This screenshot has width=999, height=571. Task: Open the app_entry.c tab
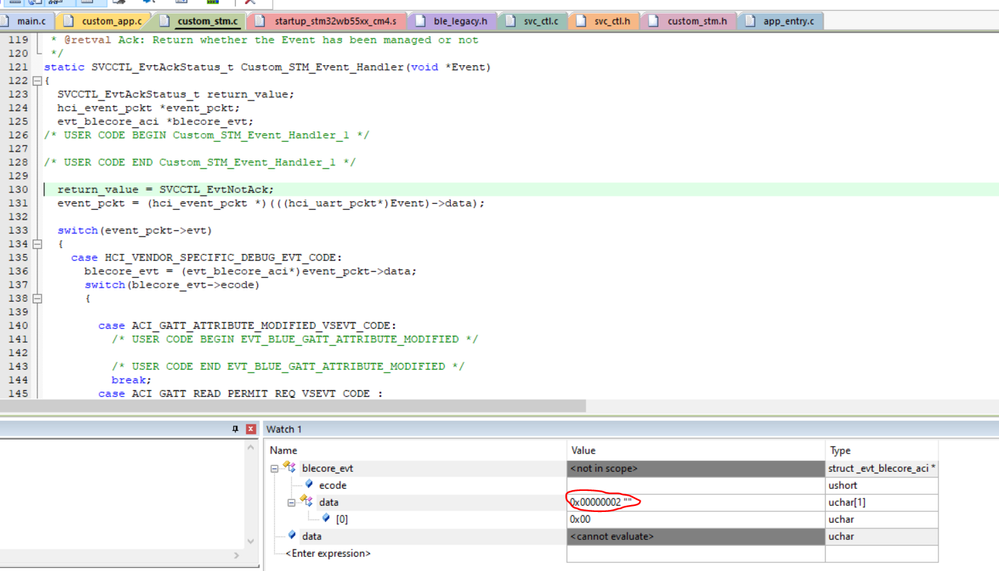click(781, 21)
